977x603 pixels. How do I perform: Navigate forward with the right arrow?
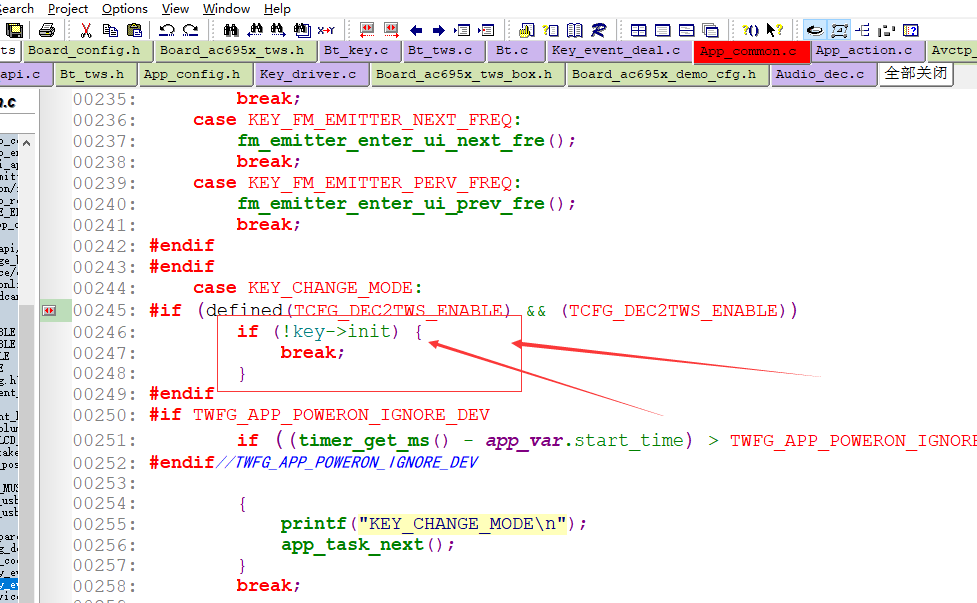[439, 30]
